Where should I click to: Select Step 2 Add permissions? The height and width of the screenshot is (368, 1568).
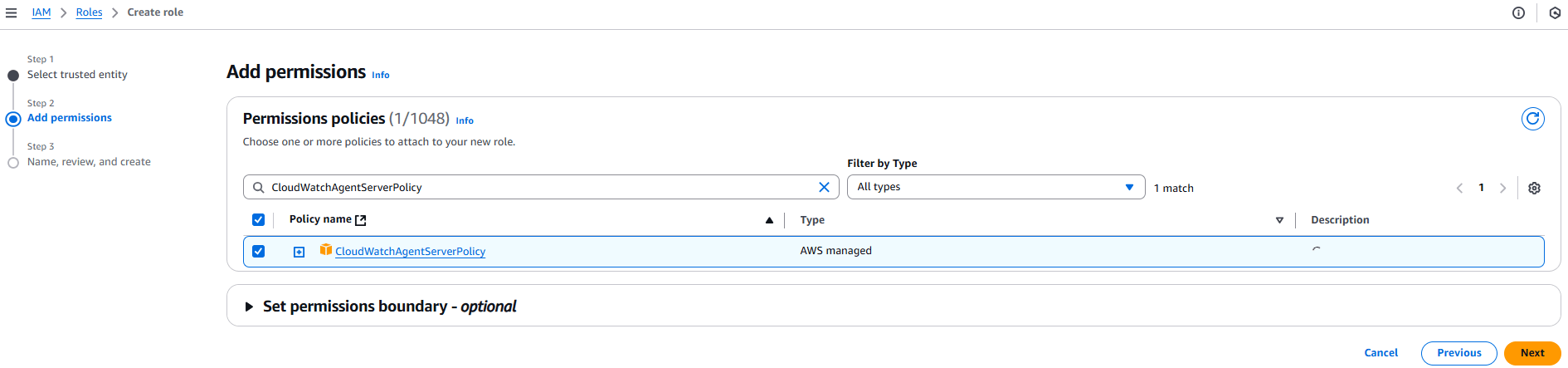[70, 118]
